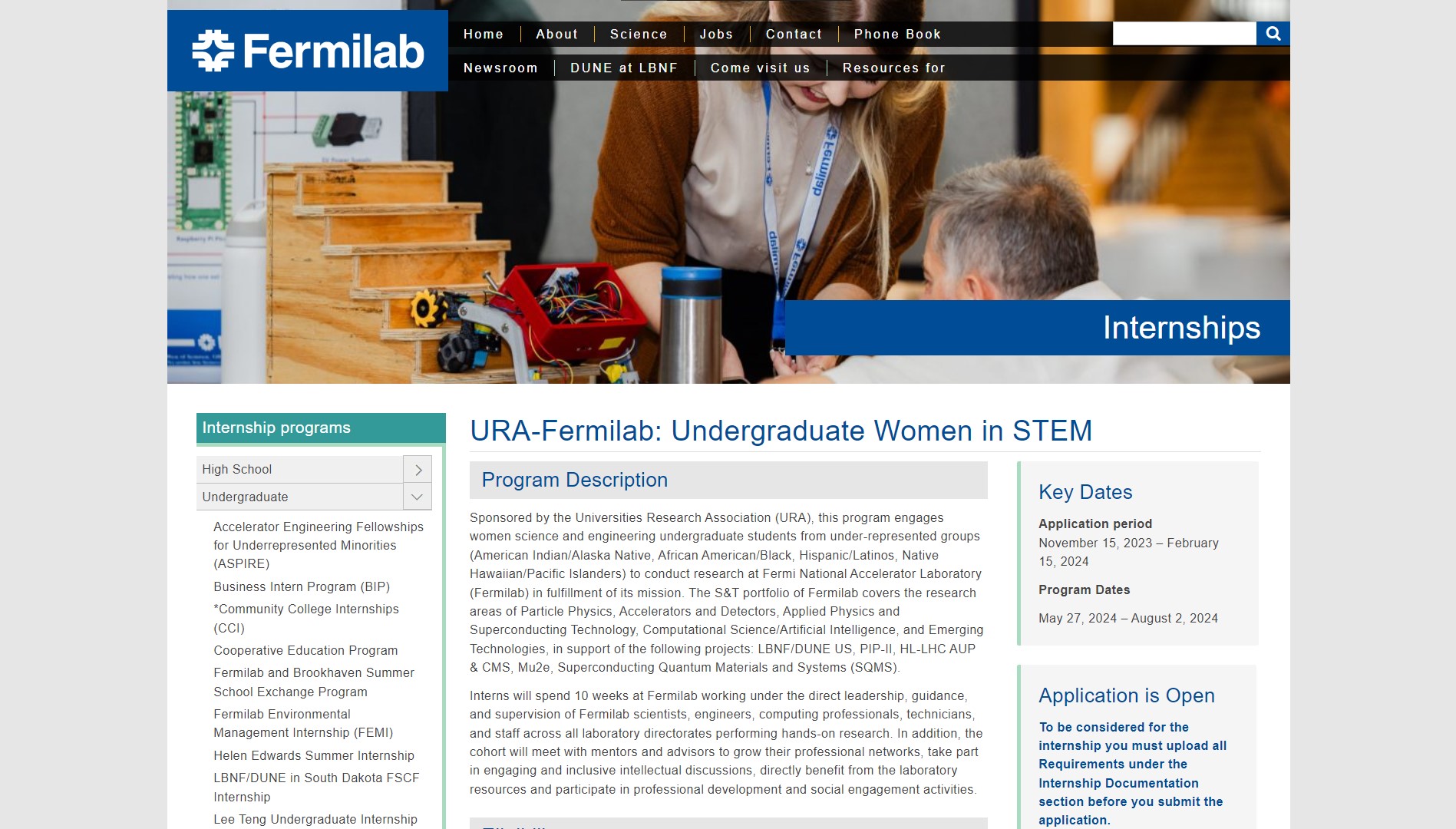Screen dimensions: 1456x829
Task: Open Business Intern Program (BIP) link
Action: [x=302, y=587]
